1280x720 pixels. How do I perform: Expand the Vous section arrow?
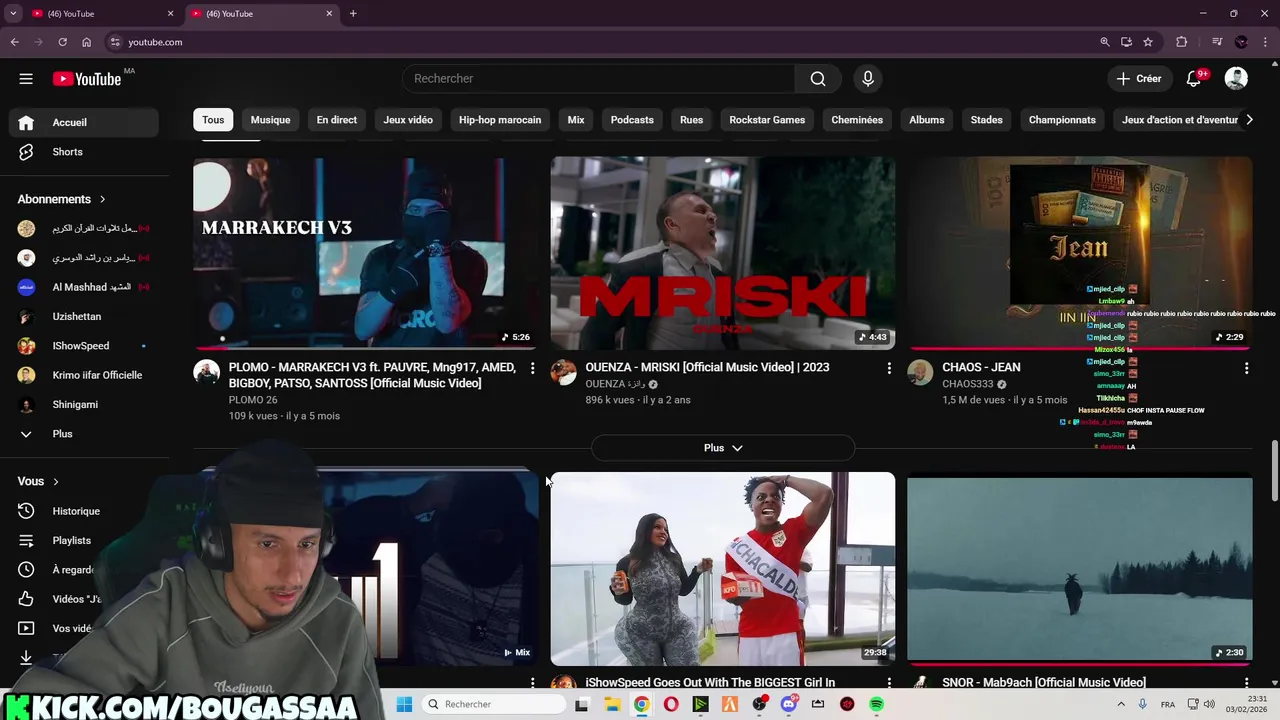coord(55,482)
